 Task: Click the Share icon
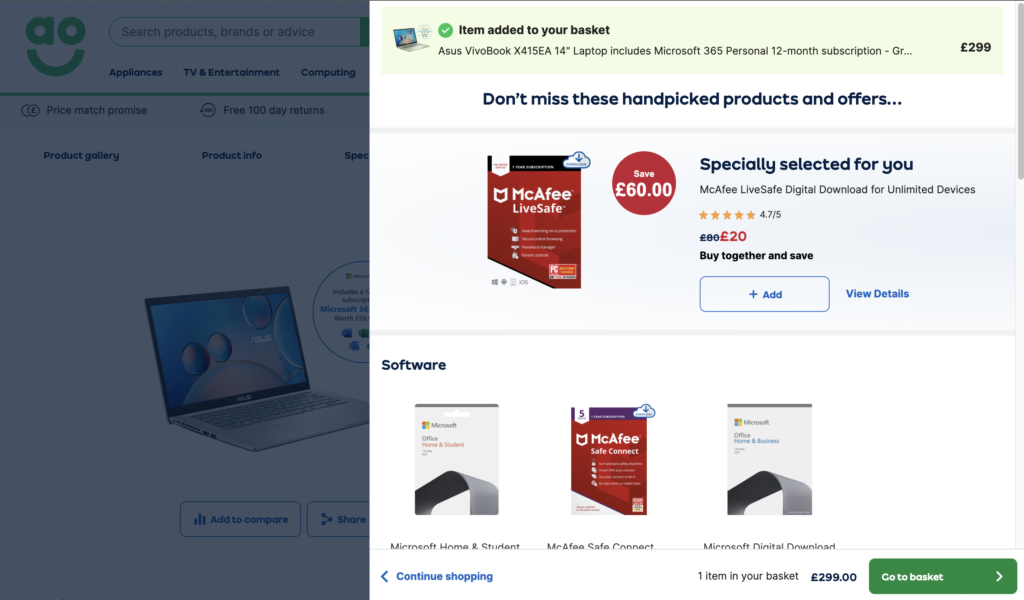(x=326, y=520)
